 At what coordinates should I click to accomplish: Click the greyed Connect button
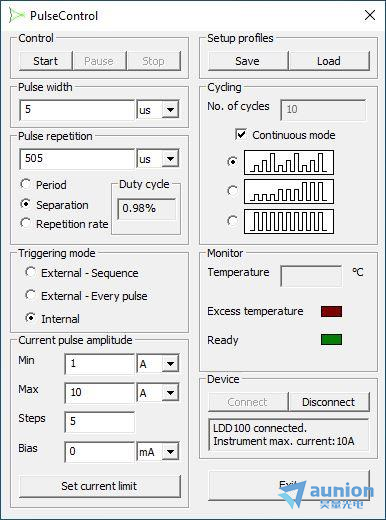(248, 402)
